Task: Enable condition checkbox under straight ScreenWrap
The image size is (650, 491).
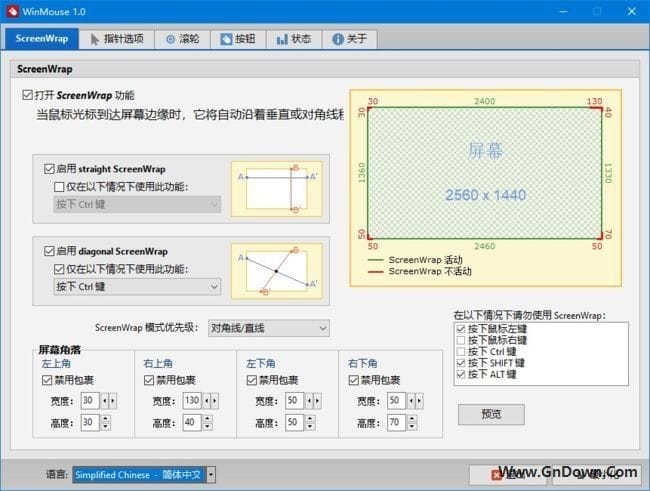Action: click(x=59, y=187)
